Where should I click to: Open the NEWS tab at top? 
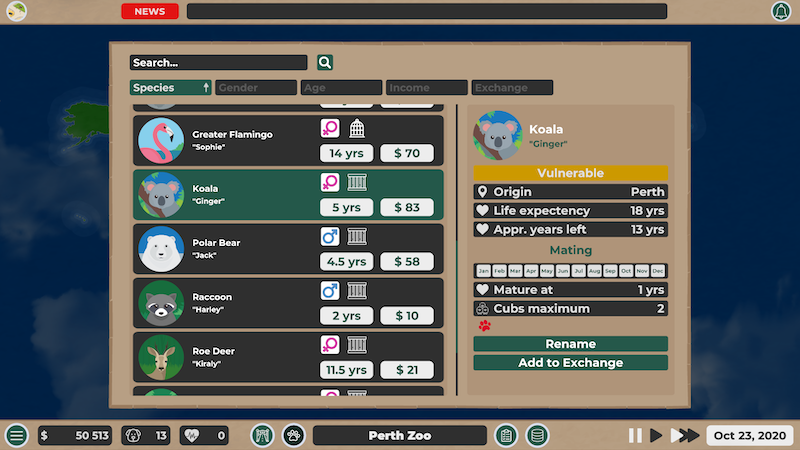coord(149,11)
